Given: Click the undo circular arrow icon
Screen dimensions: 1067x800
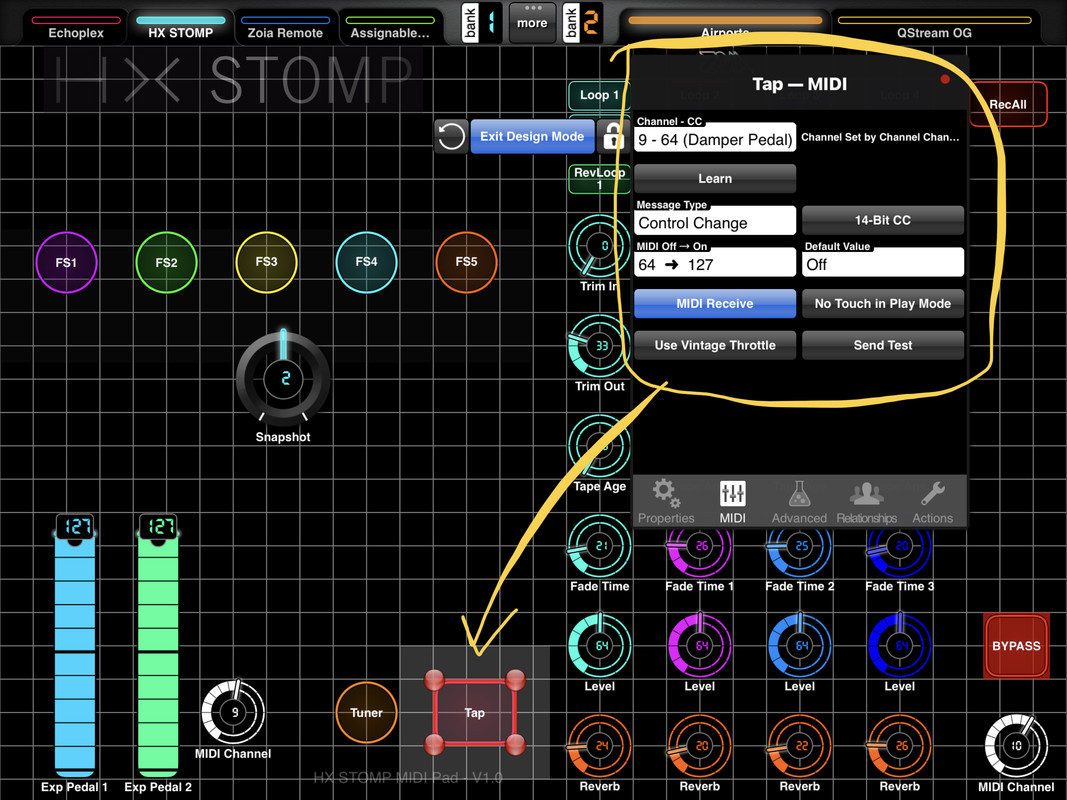Looking at the screenshot, I should coord(450,136).
